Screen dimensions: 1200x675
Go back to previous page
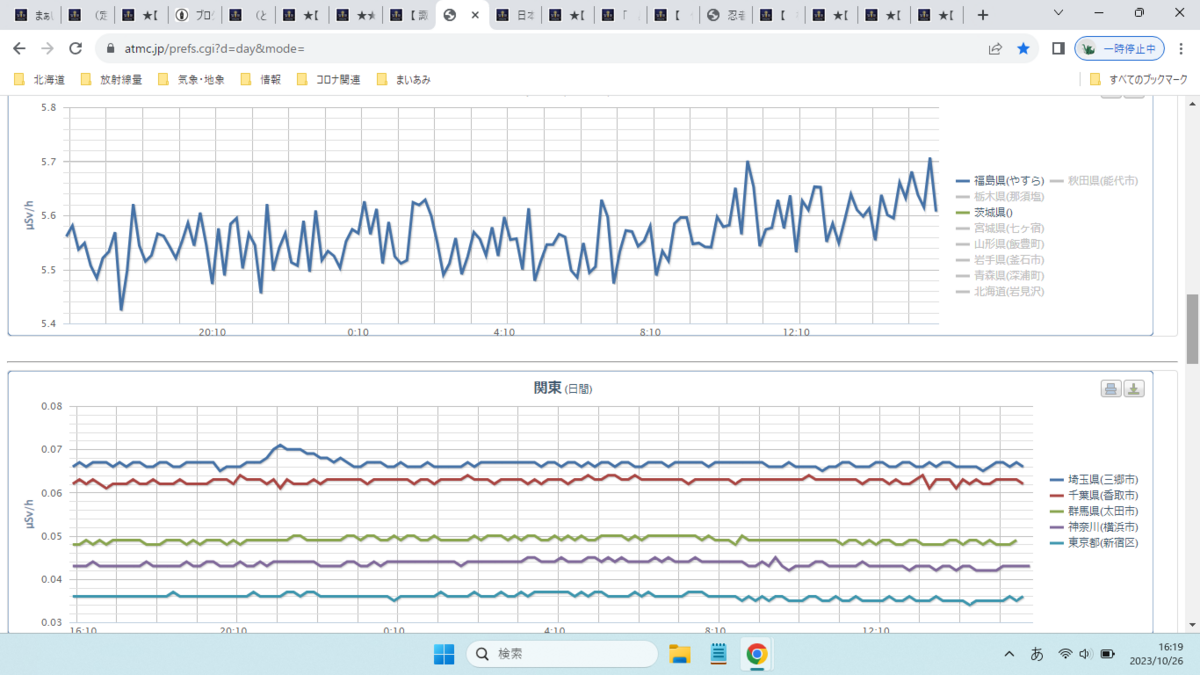point(19,48)
